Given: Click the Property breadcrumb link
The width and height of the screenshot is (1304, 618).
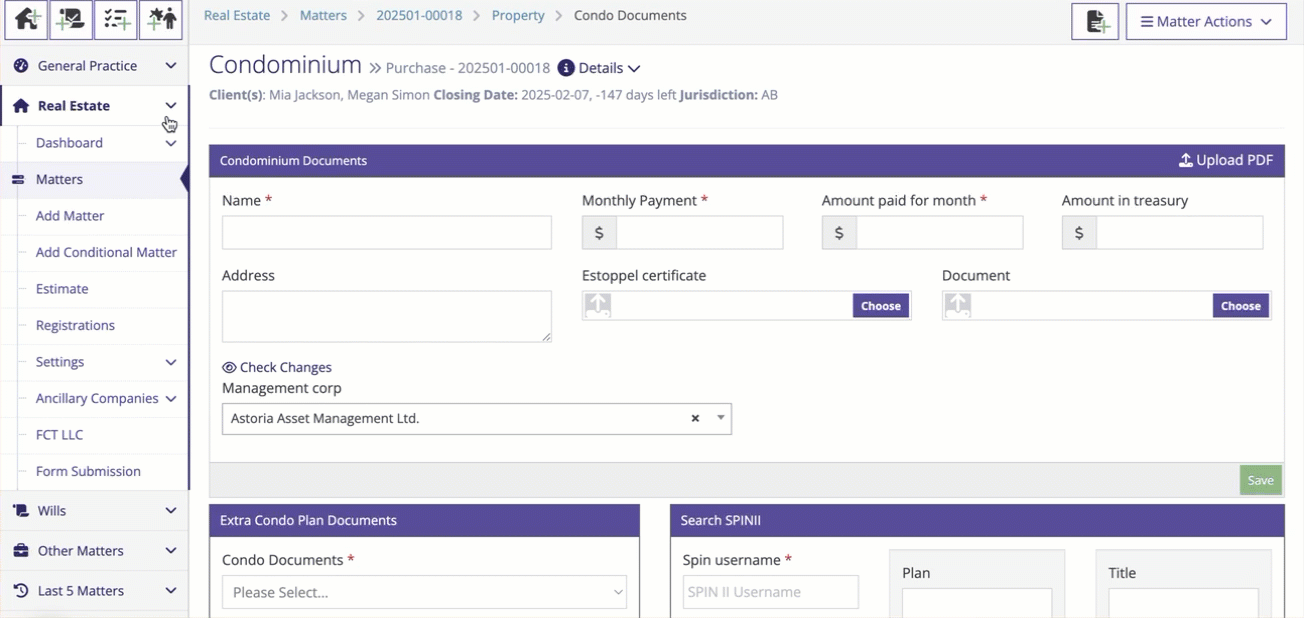Looking at the screenshot, I should (x=518, y=16).
